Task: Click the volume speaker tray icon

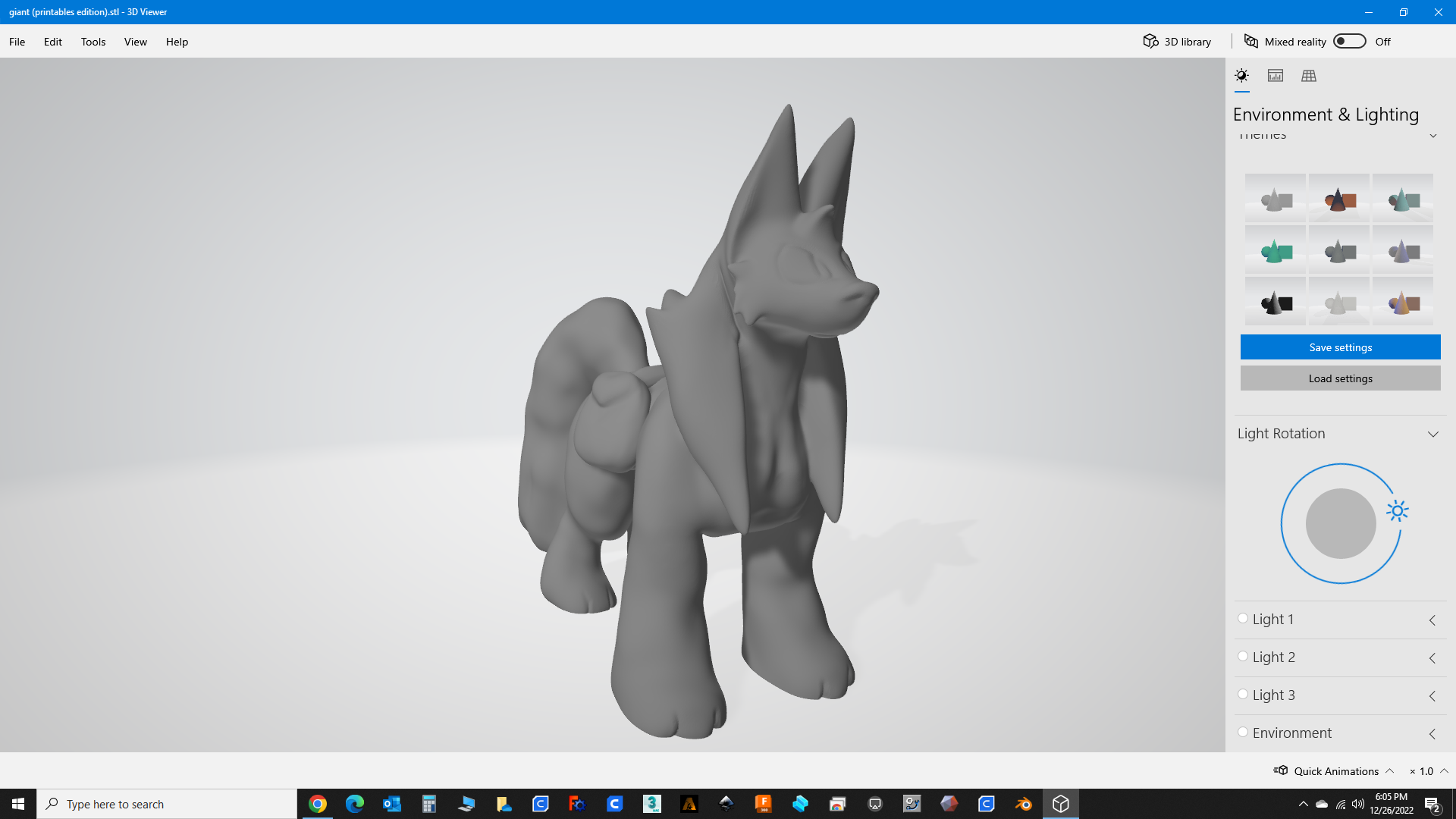Action: pos(1358,804)
